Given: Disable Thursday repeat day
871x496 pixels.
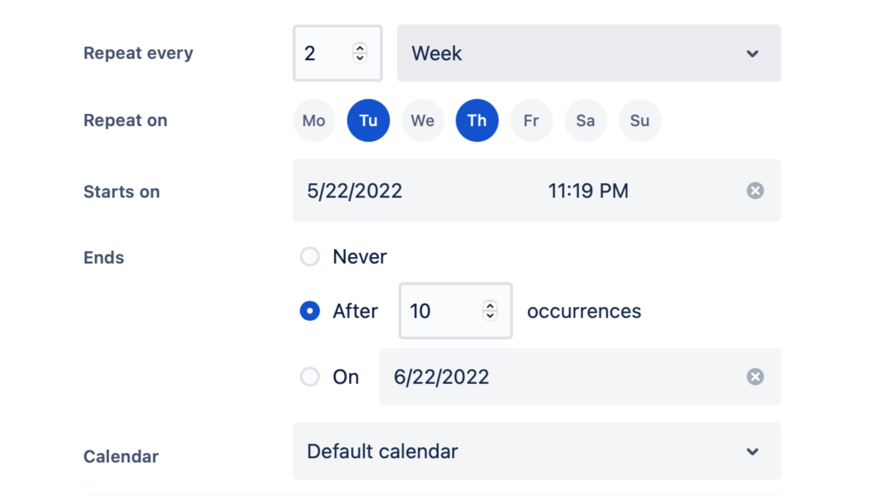Looking at the screenshot, I should [477, 121].
